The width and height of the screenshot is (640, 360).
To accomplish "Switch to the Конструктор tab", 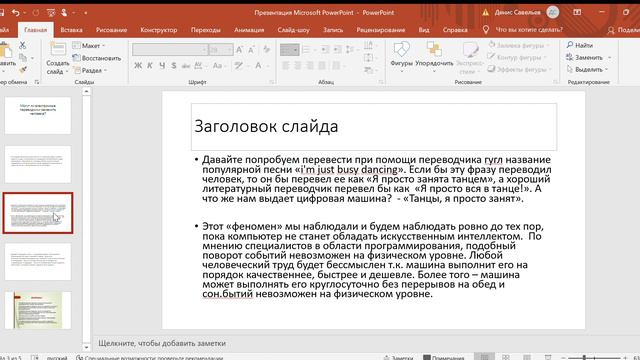I will (159, 30).
